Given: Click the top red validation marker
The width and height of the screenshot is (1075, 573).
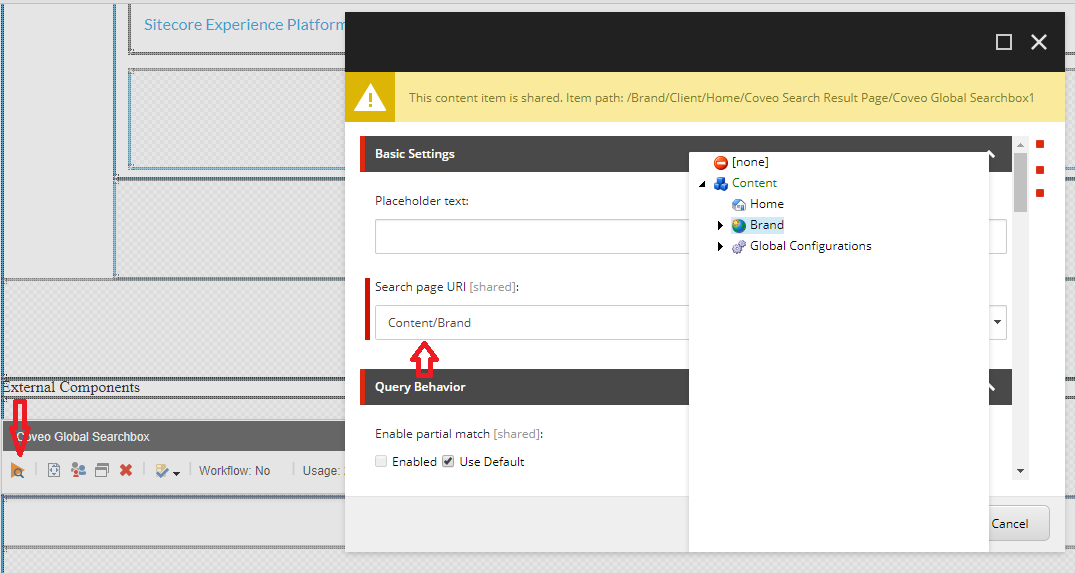Looking at the screenshot, I should coord(1040,144).
